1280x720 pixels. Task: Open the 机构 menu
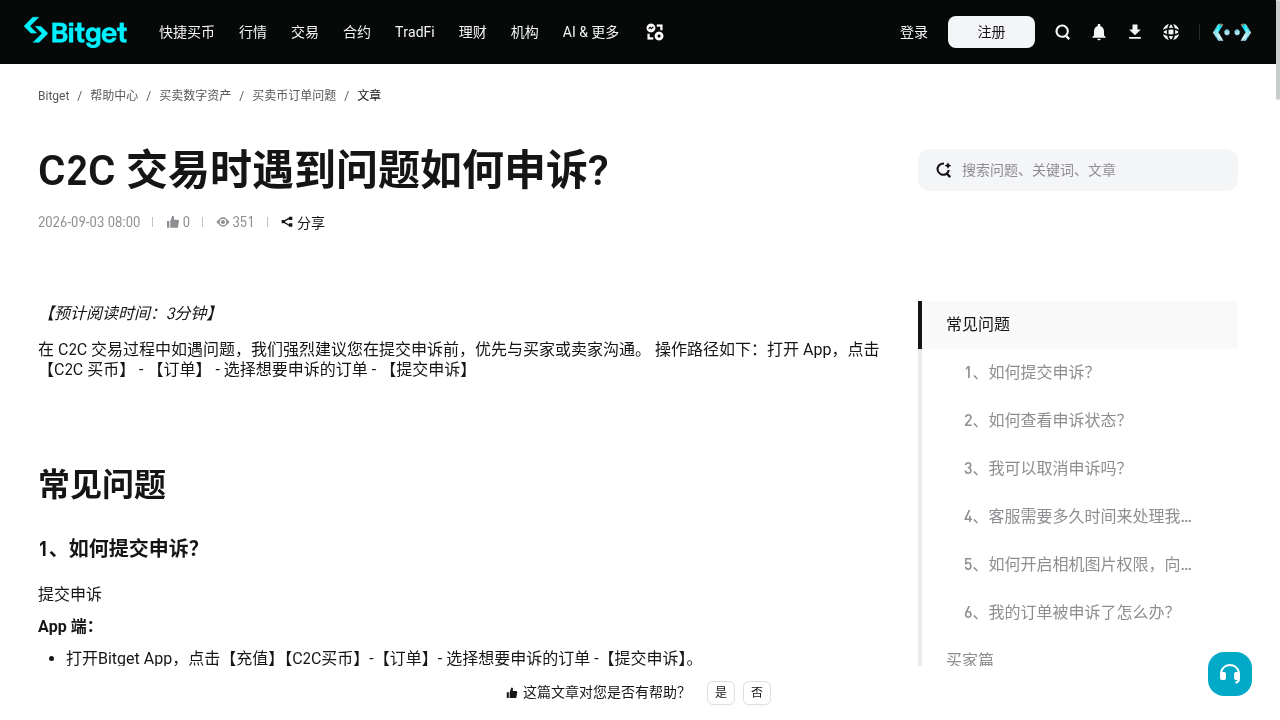[525, 32]
